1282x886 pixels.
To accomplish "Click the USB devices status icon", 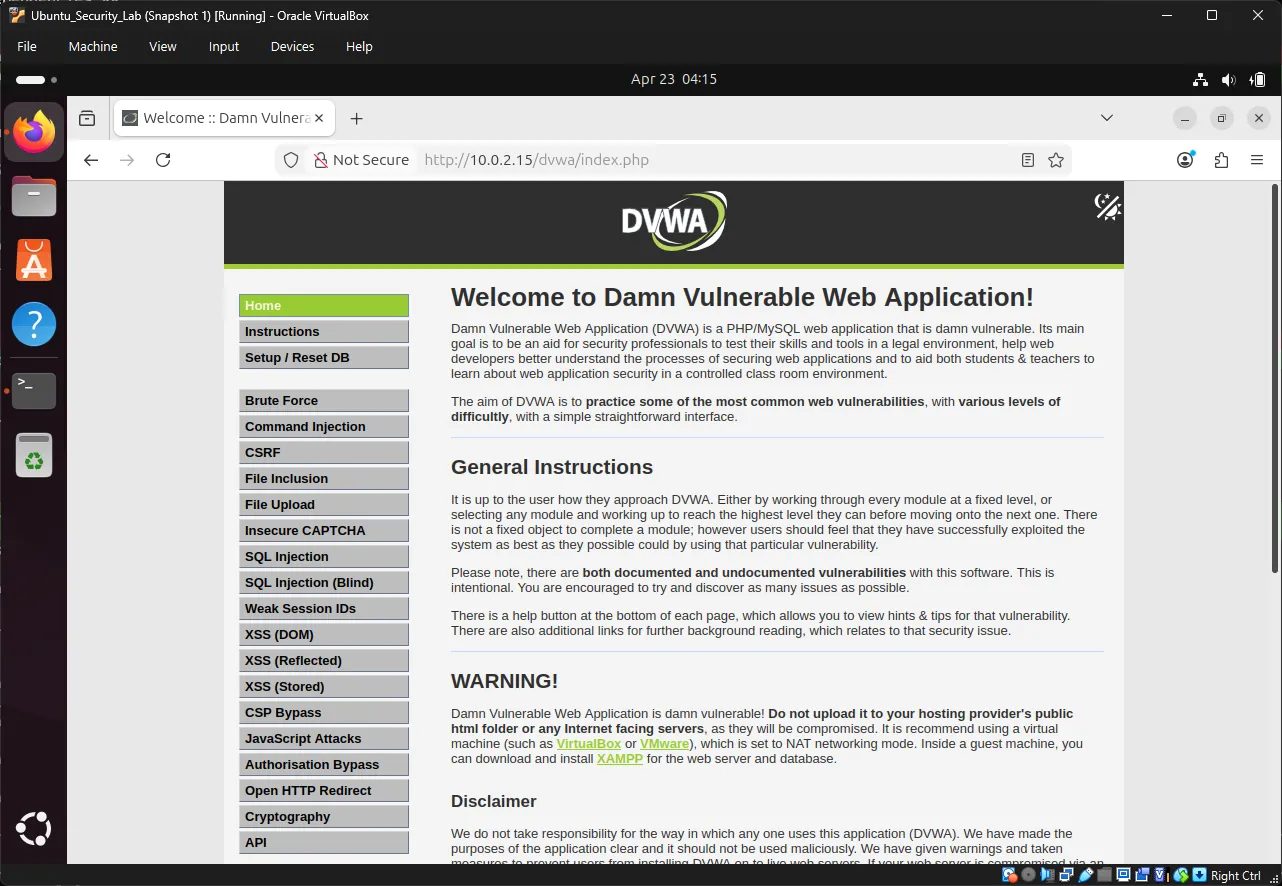I will tap(1086, 874).
